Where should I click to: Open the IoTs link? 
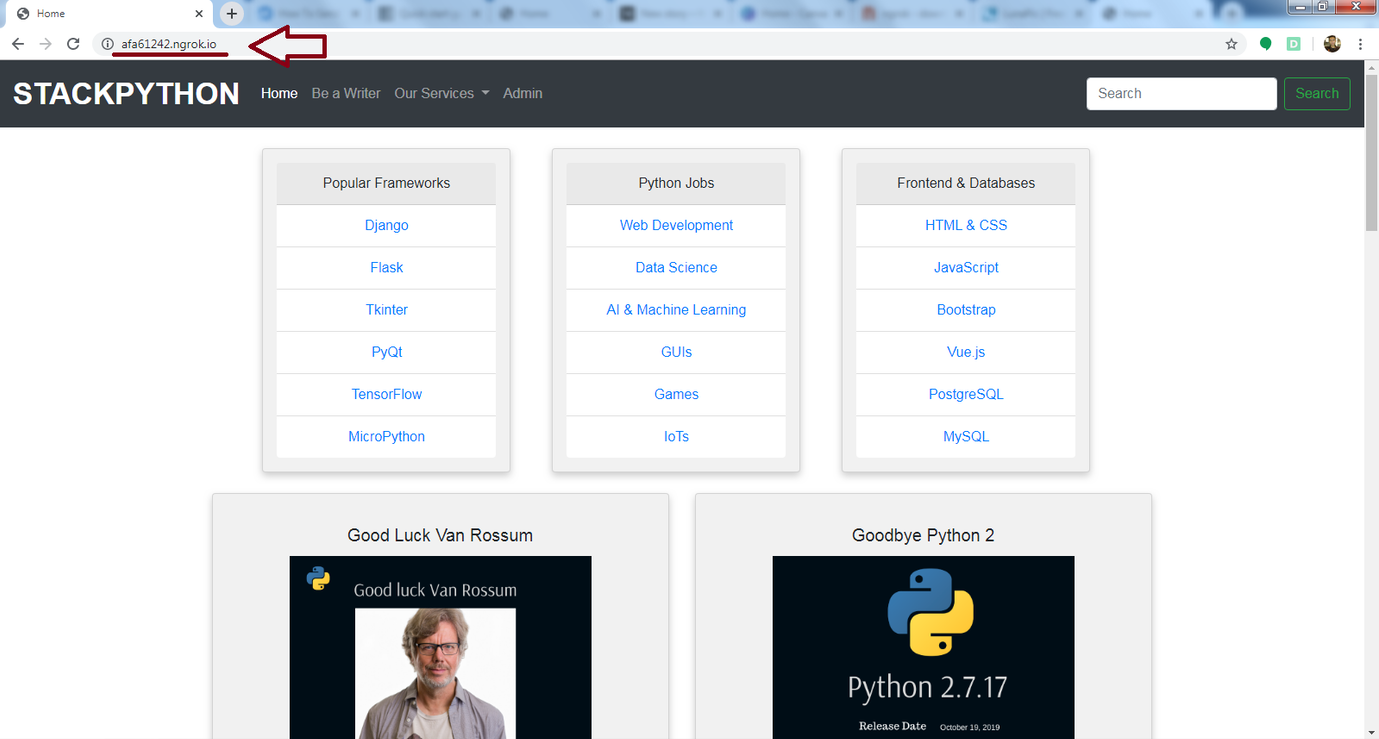pos(676,436)
